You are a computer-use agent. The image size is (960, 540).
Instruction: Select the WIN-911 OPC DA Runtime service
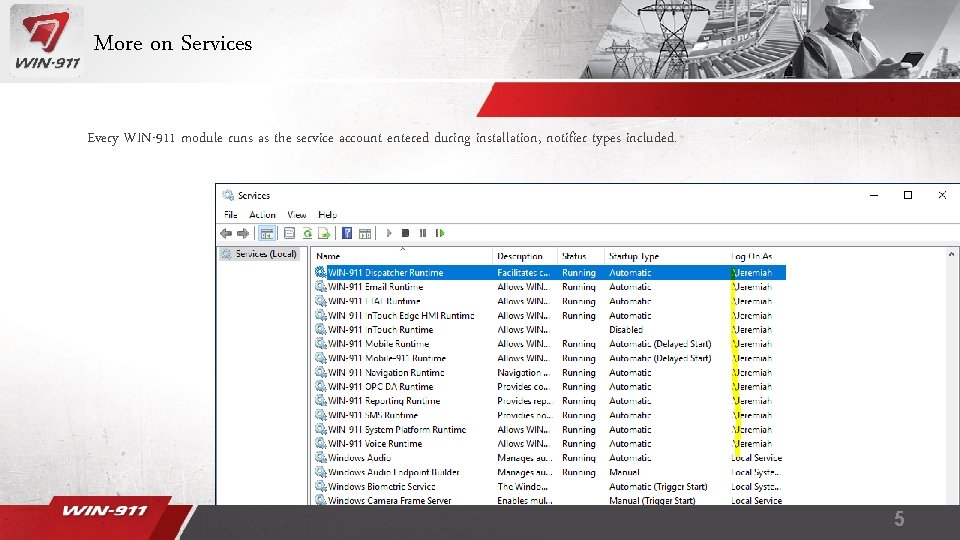pos(380,386)
